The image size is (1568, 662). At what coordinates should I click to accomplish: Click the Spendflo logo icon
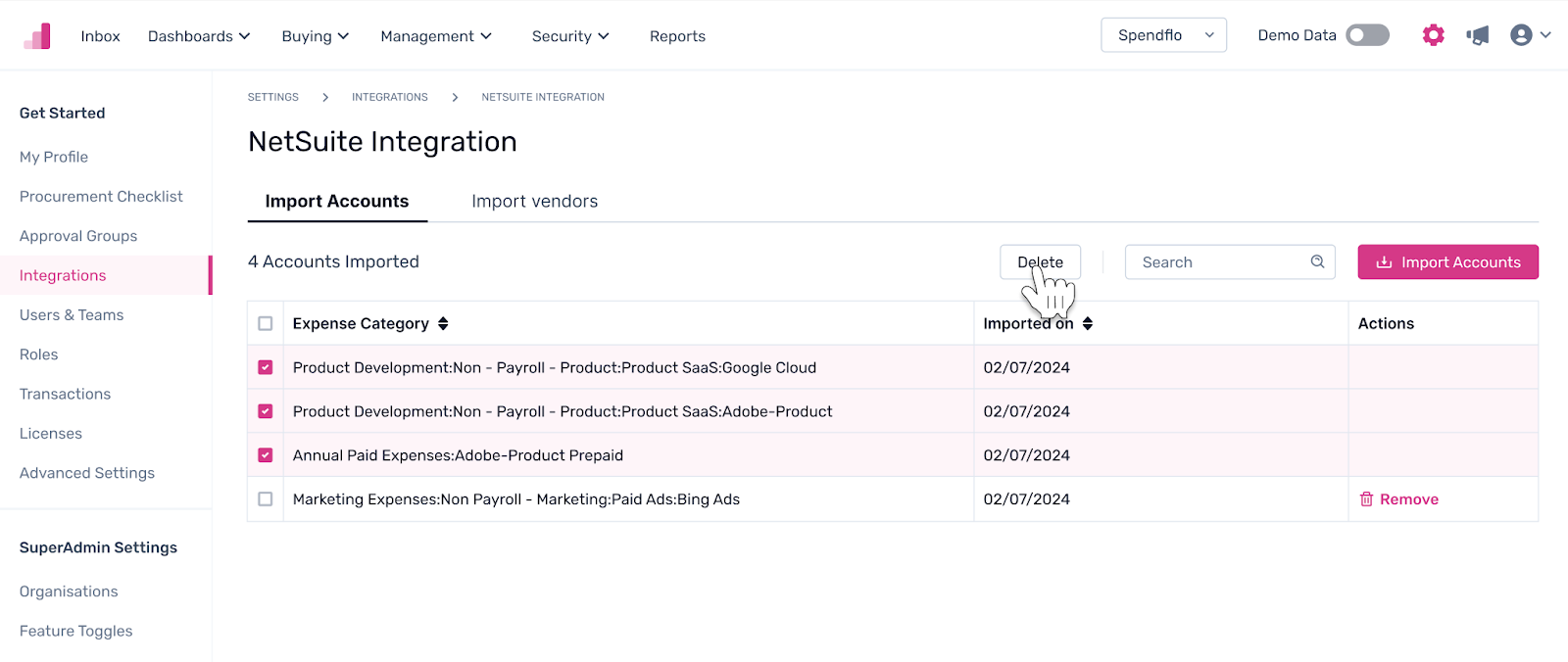37,36
